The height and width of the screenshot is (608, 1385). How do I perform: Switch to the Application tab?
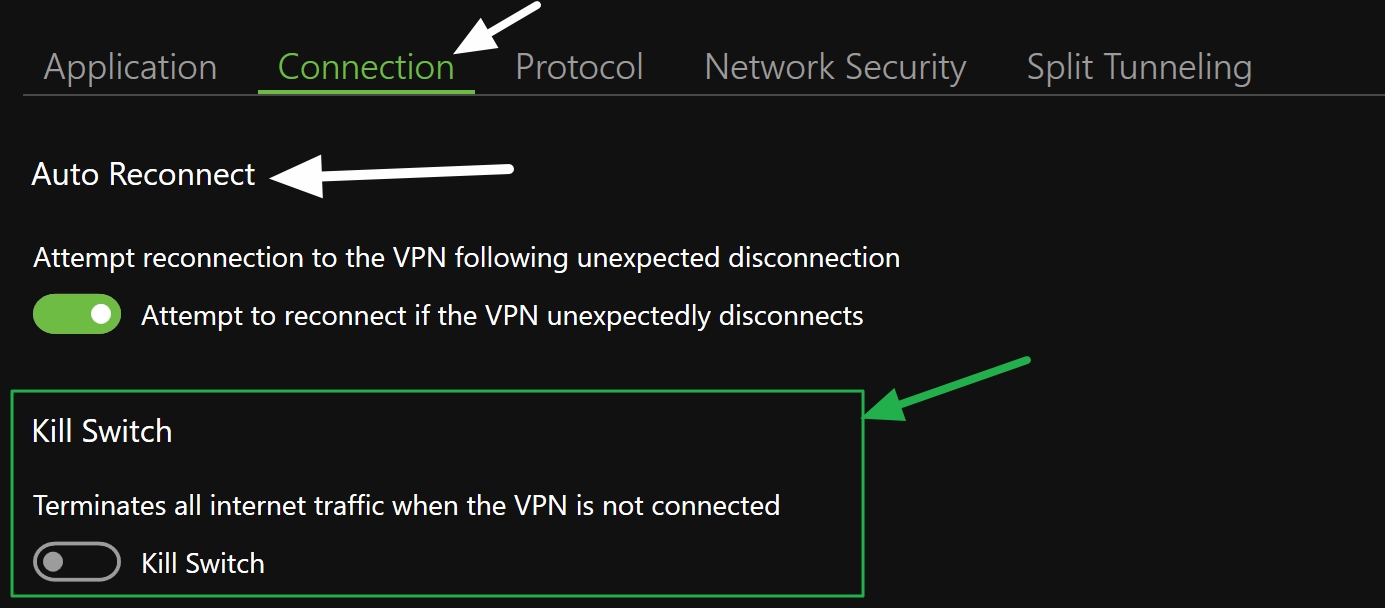130,66
